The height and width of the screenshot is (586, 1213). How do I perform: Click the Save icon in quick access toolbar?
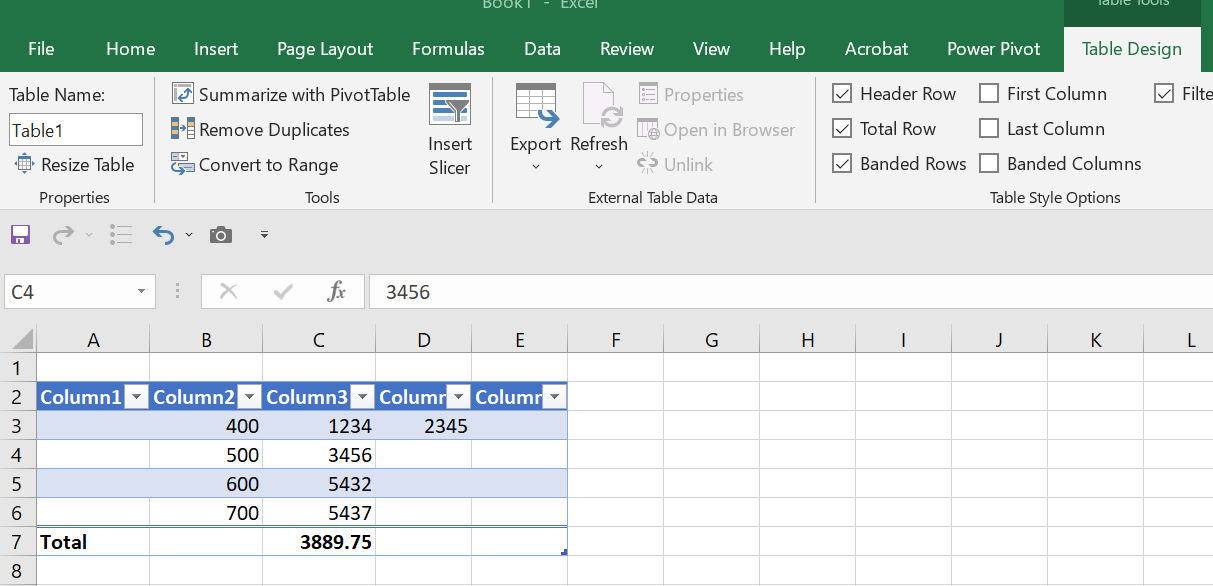[20, 235]
